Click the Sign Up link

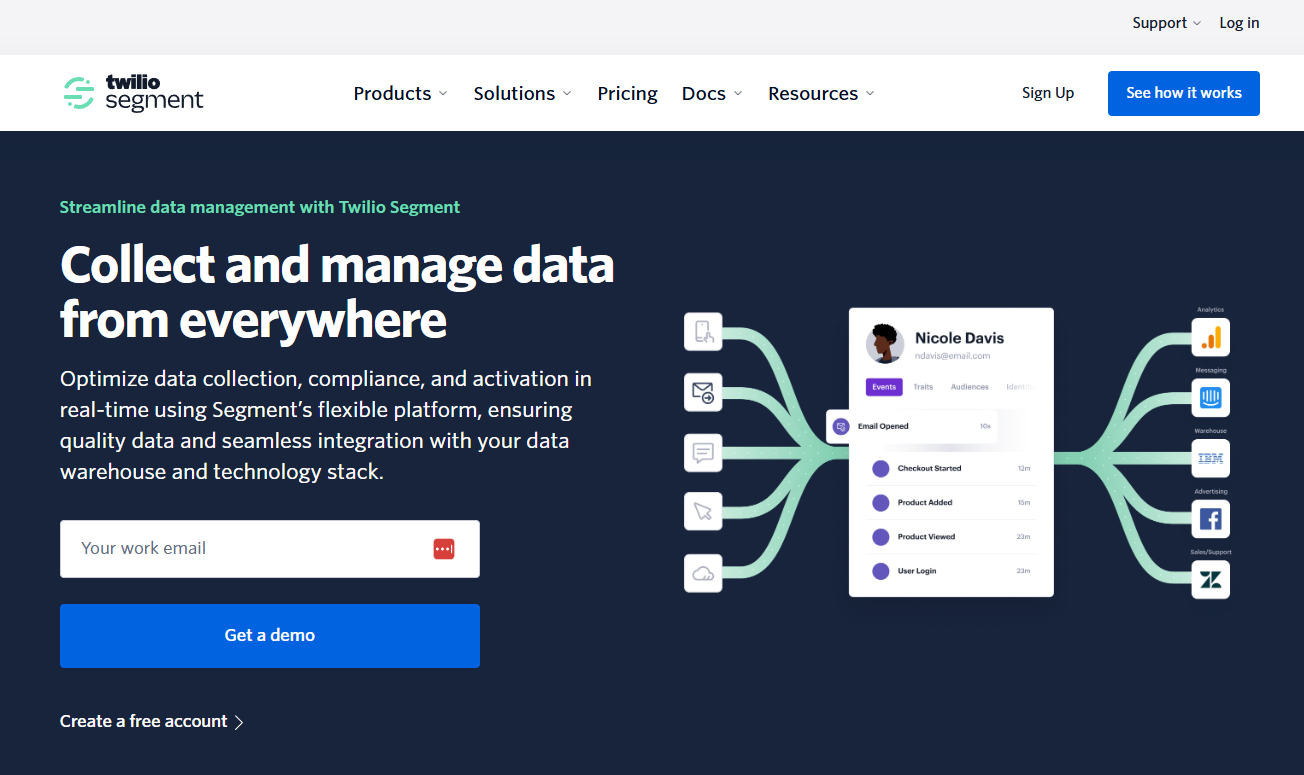coord(1048,93)
